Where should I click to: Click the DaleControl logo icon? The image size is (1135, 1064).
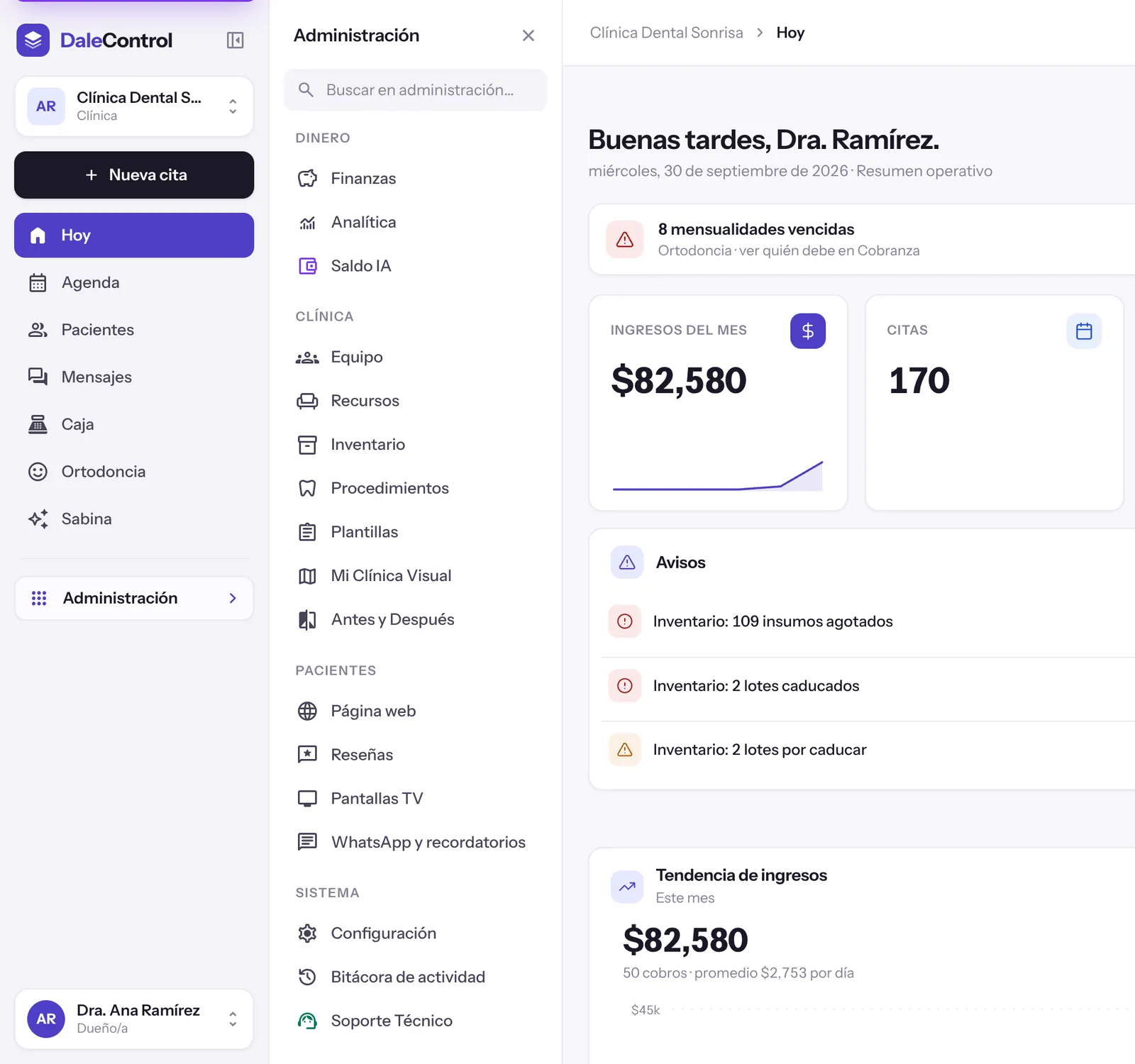tap(33, 40)
